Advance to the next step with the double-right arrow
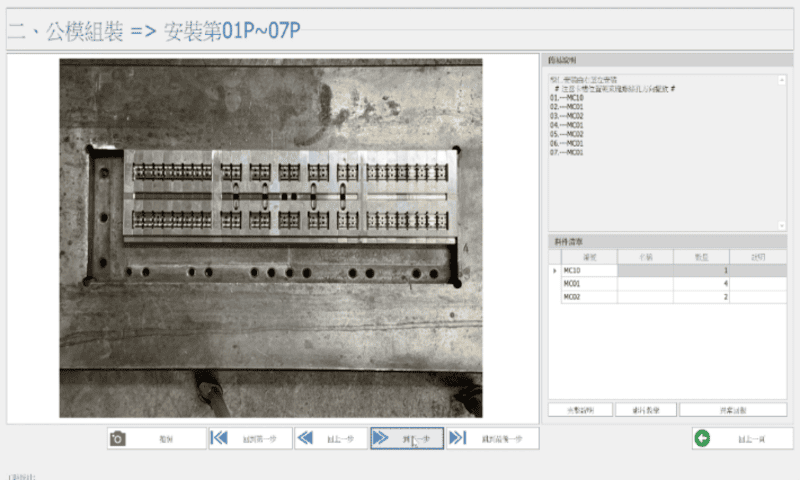Viewport: 800px width, 480px height. click(381, 438)
